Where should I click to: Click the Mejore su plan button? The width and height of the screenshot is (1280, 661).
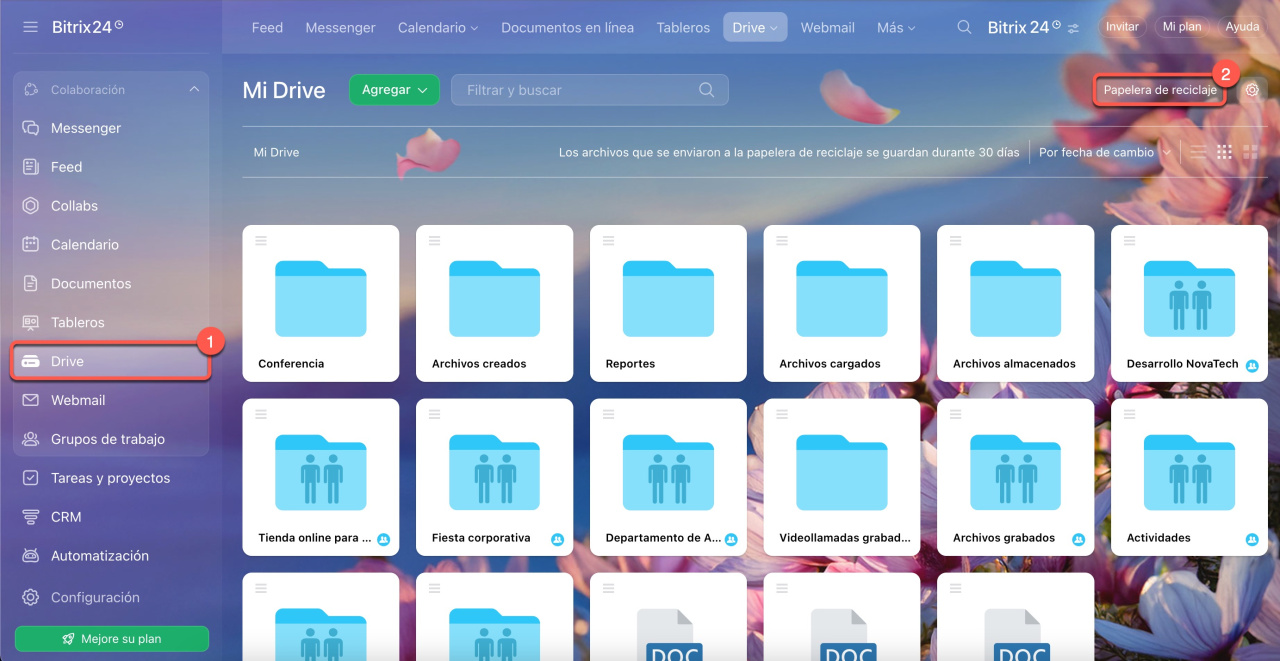pyautogui.click(x=111, y=639)
